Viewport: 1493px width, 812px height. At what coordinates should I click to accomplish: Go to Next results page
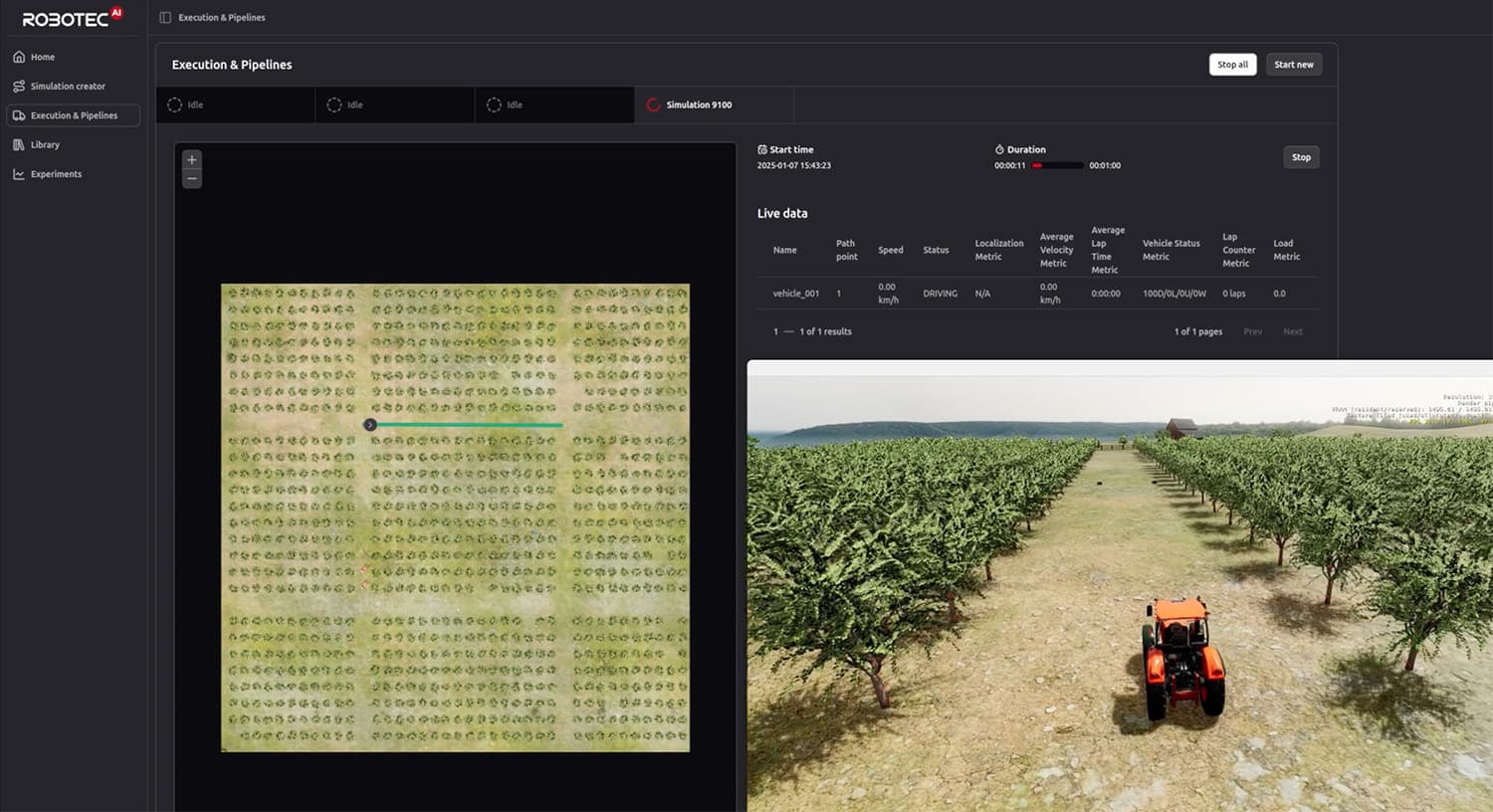(1292, 332)
